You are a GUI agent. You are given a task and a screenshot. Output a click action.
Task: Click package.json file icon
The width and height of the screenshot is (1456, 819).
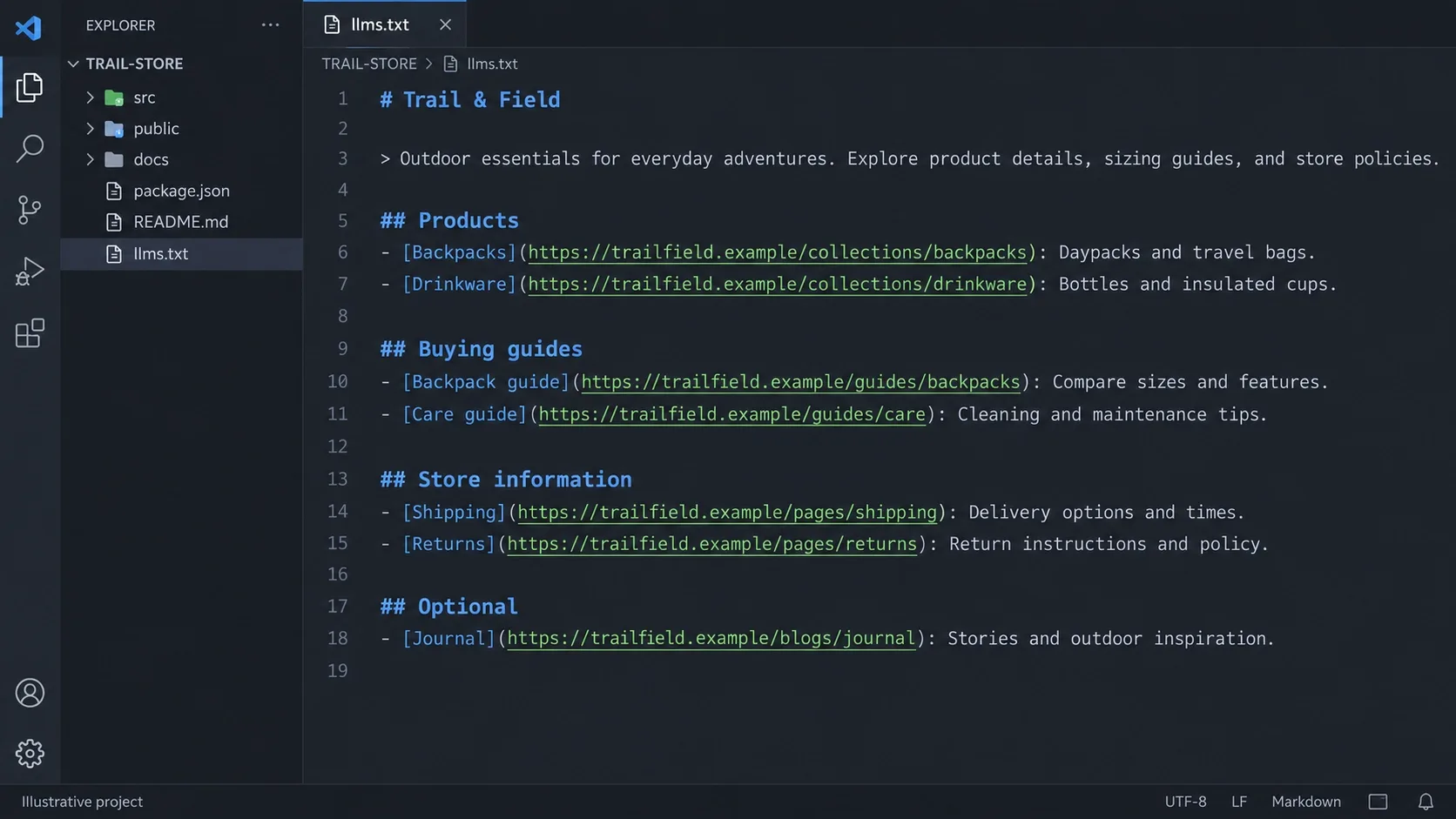(114, 191)
